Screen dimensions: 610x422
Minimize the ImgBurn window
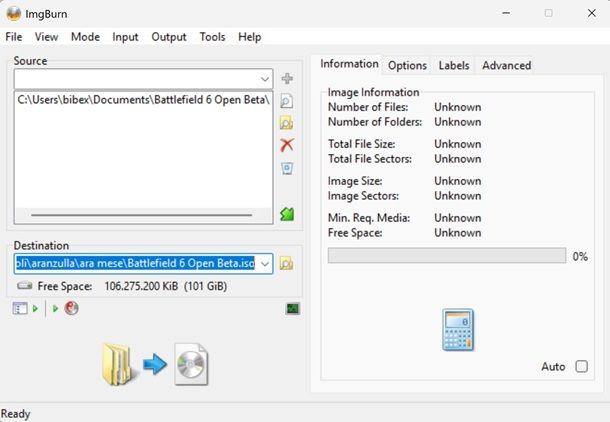pyautogui.click(x=506, y=13)
